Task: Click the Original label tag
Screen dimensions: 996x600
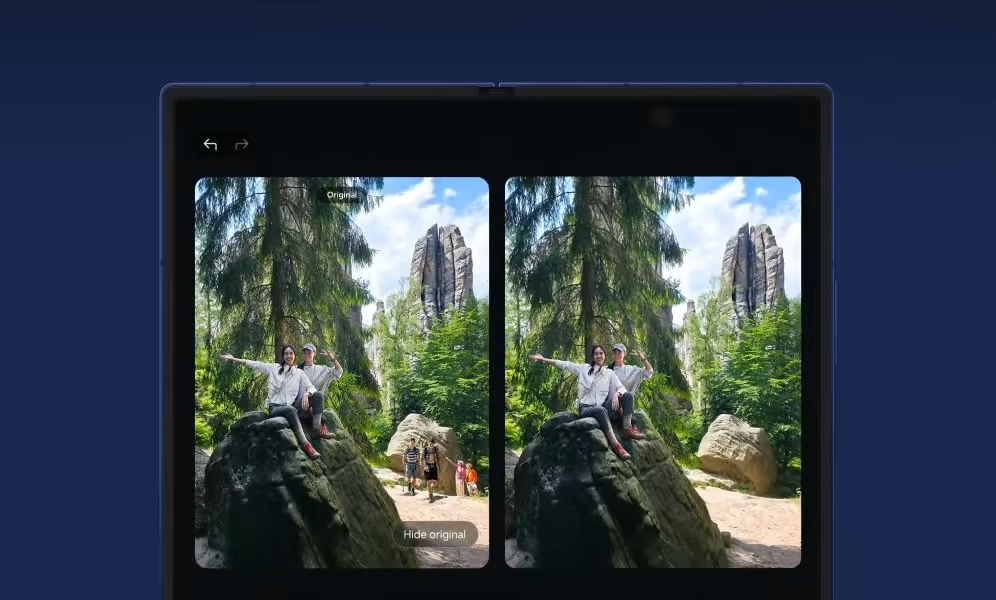Action: pos(341,195)
